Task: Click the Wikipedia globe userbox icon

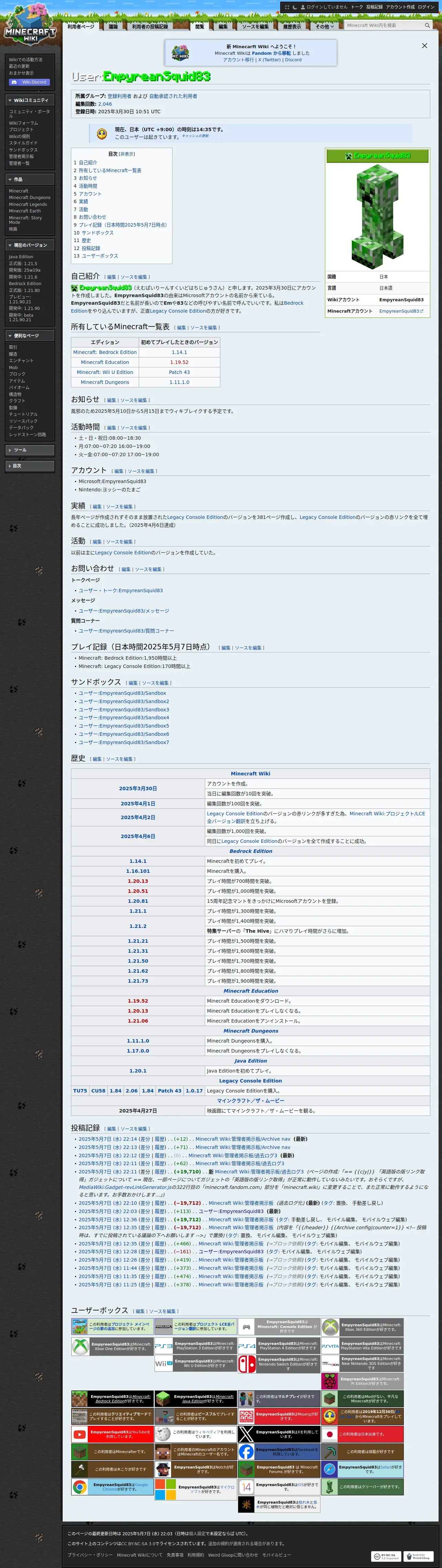Action: click(x=163, y=1434)
